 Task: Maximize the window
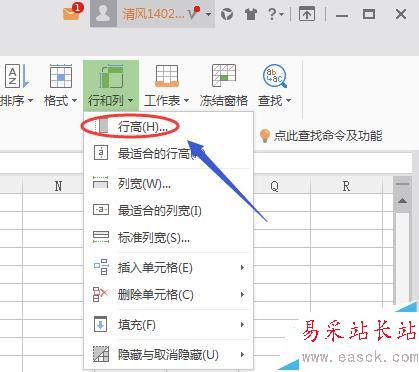(x=369, y=14)
